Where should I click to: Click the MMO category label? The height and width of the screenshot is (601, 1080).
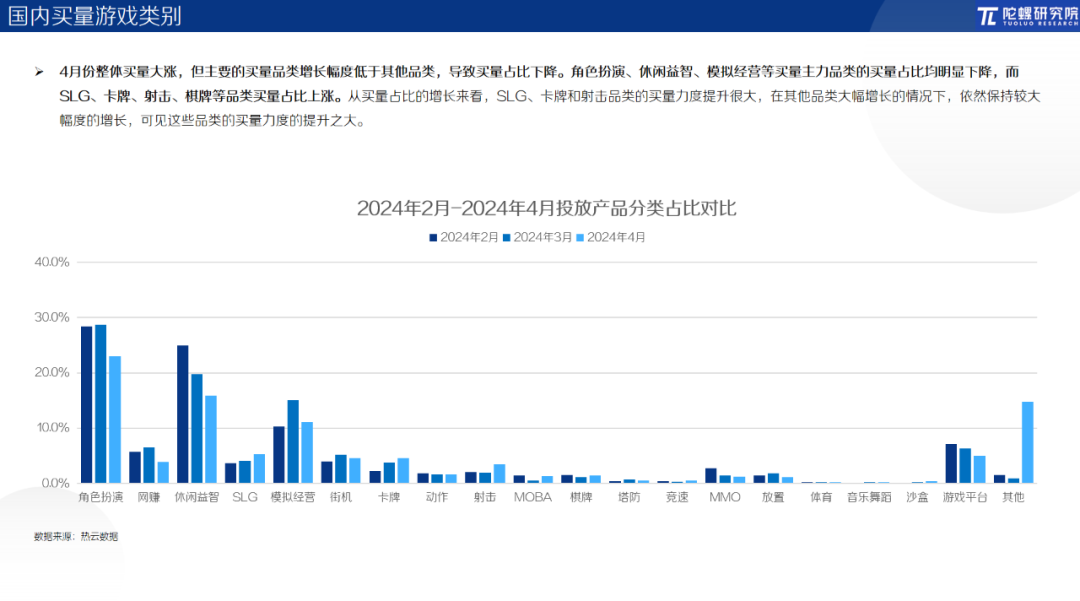point(725,497)
